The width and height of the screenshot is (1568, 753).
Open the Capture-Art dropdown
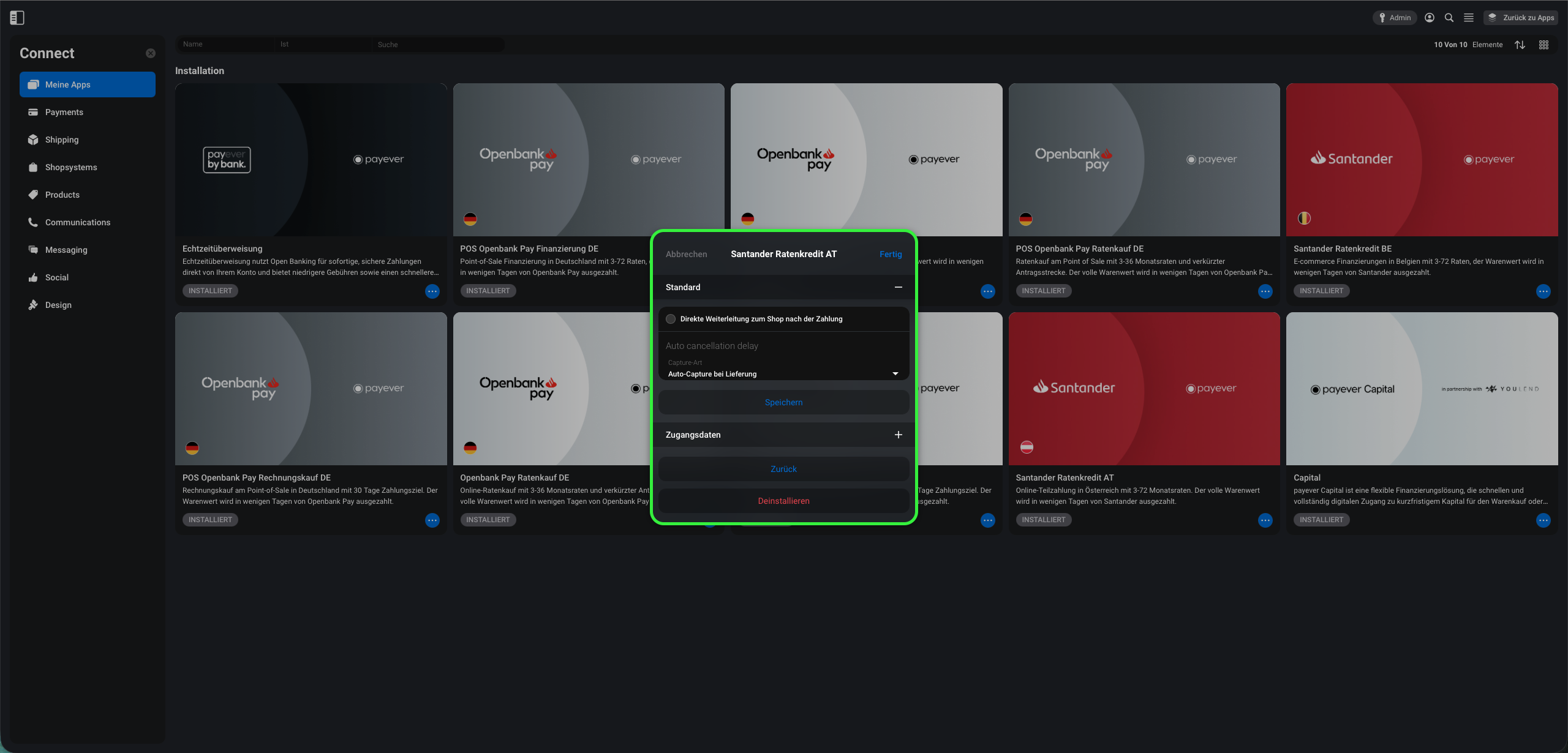pyautogui.click(x=784, y=369)
